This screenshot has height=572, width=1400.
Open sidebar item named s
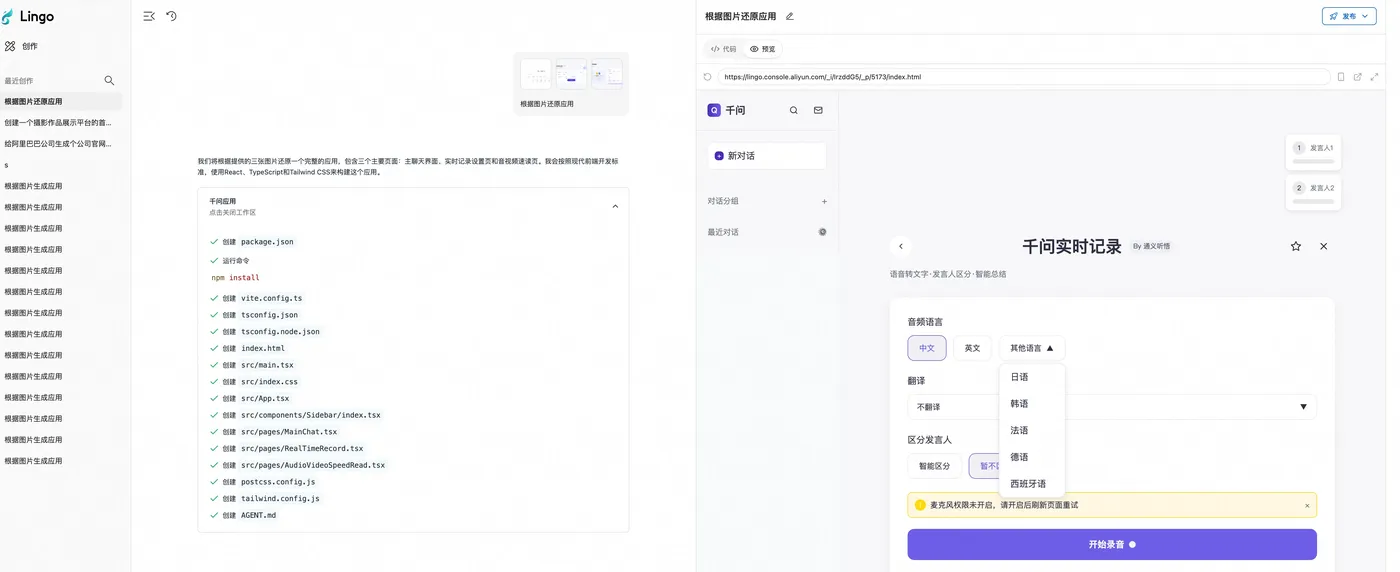[62, 165]
